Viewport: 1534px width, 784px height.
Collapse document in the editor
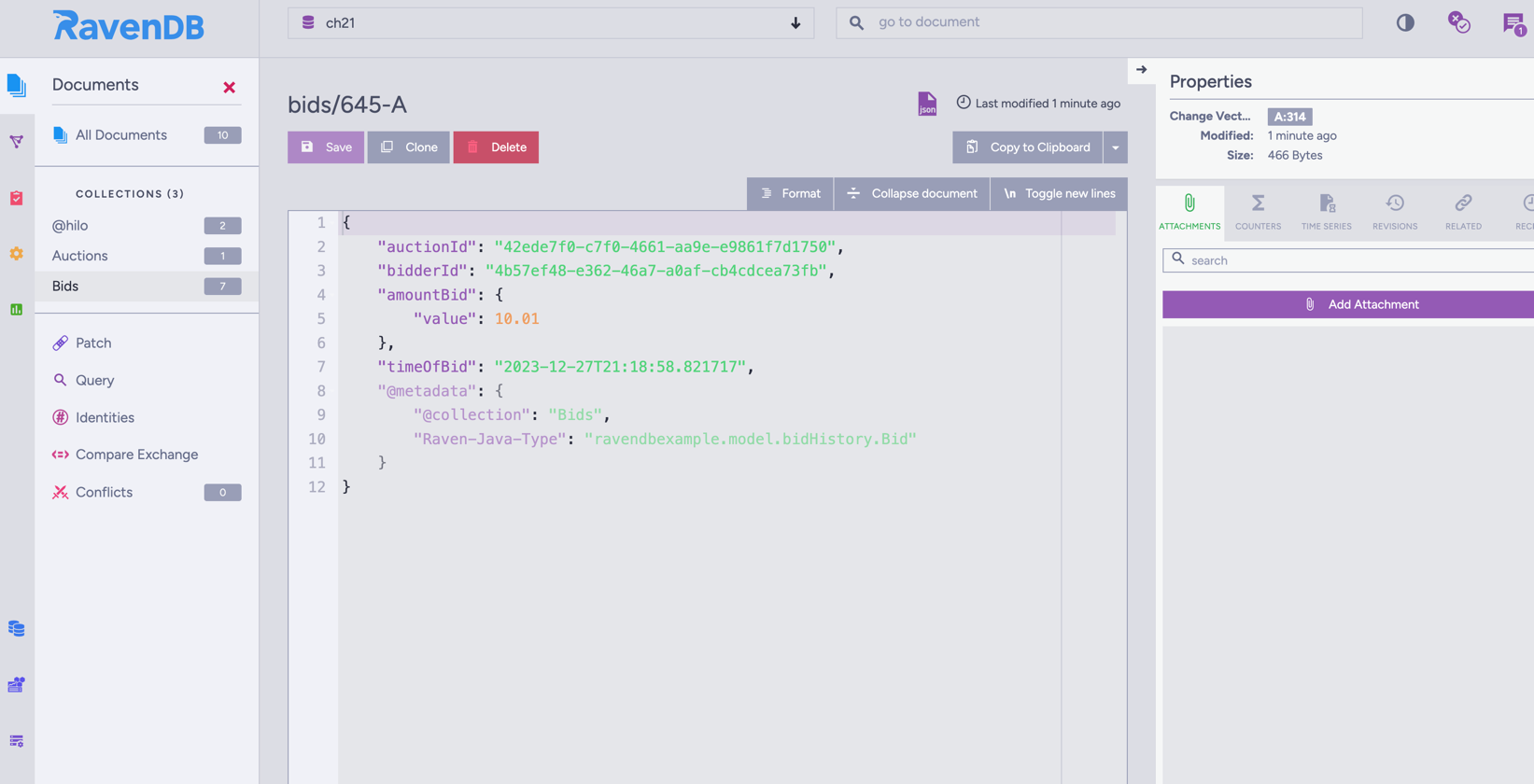click(912, 194)
